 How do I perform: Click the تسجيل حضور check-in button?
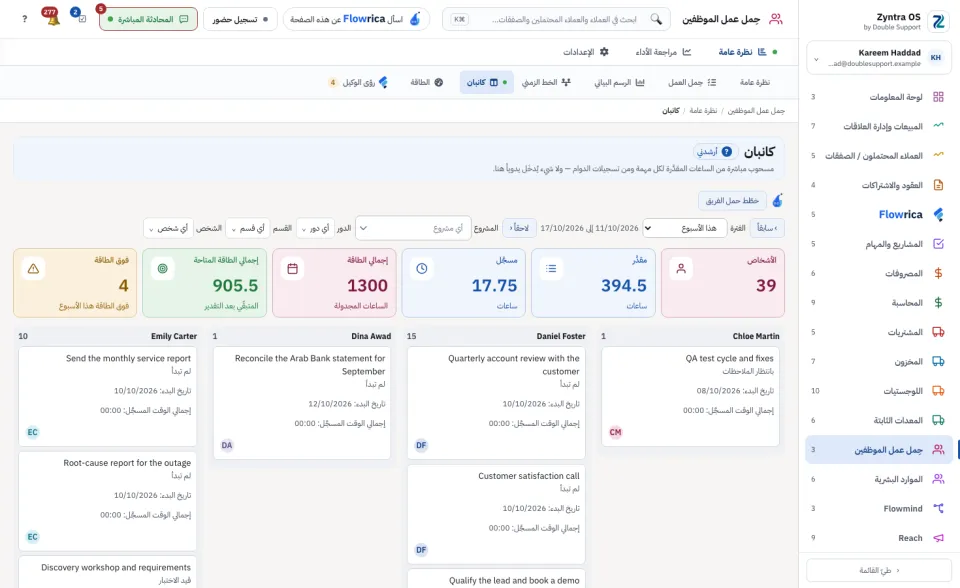point(240,19)
